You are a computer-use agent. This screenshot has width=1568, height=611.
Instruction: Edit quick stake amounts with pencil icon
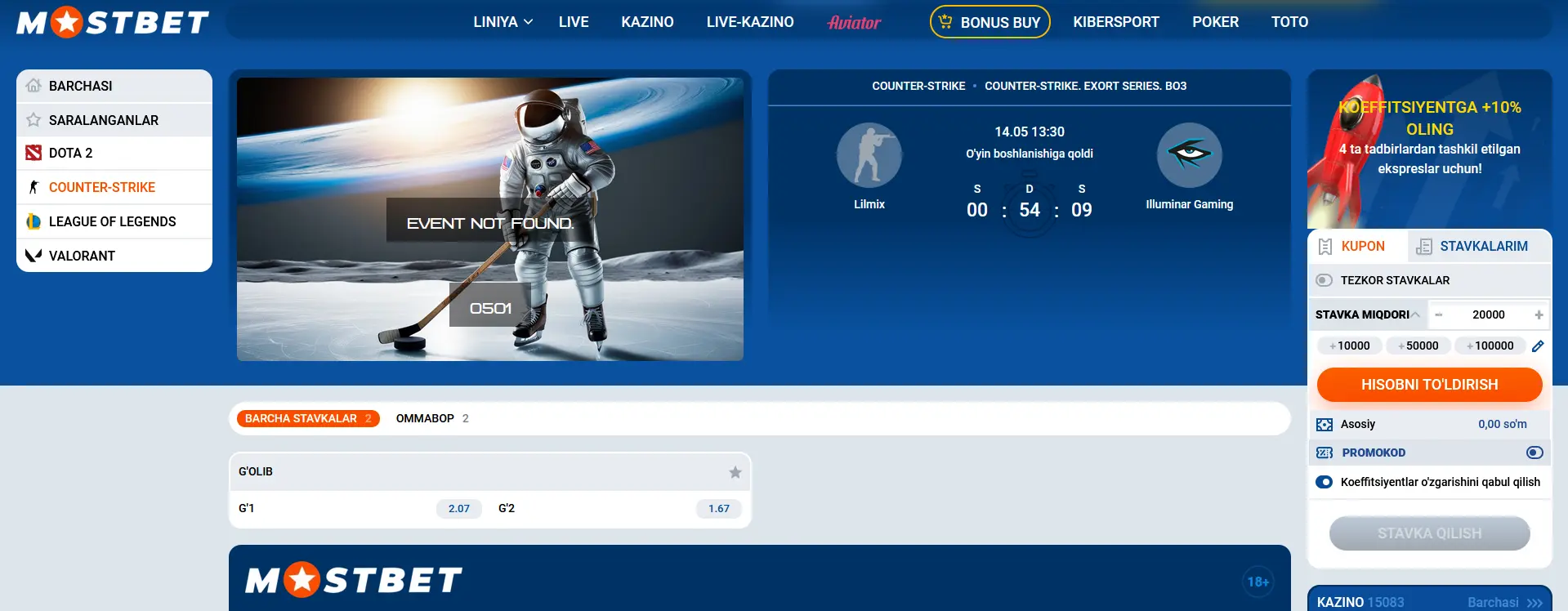(1538, 346)
